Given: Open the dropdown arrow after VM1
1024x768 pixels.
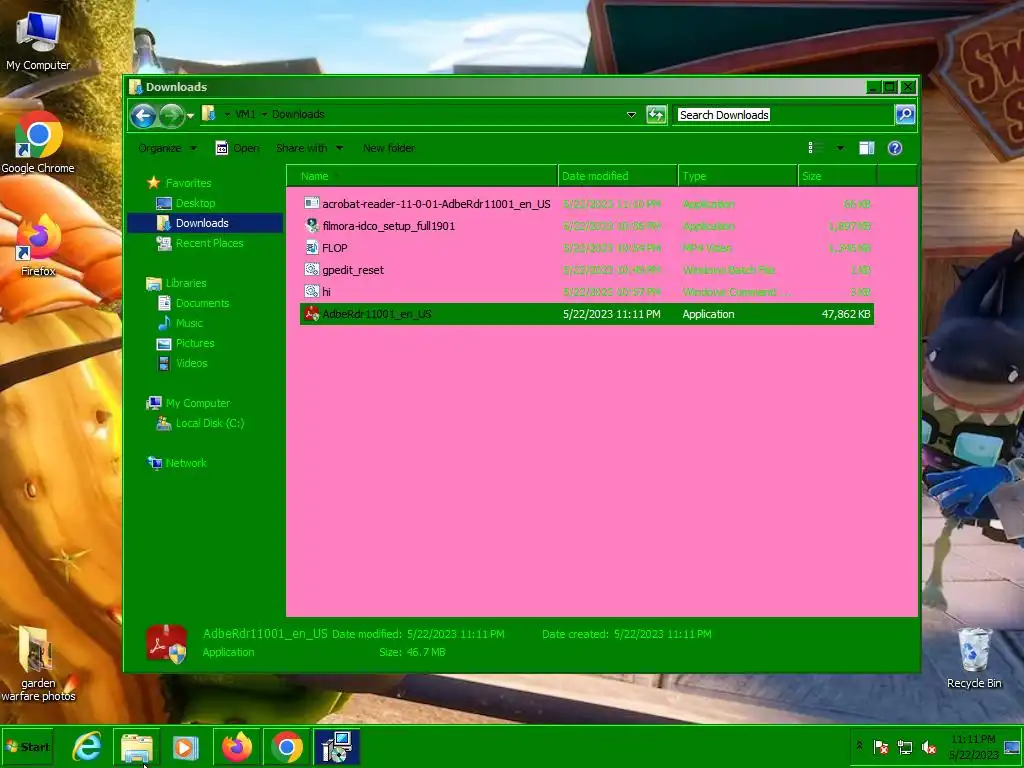Looking at the screenshot, I should point(264,114).
